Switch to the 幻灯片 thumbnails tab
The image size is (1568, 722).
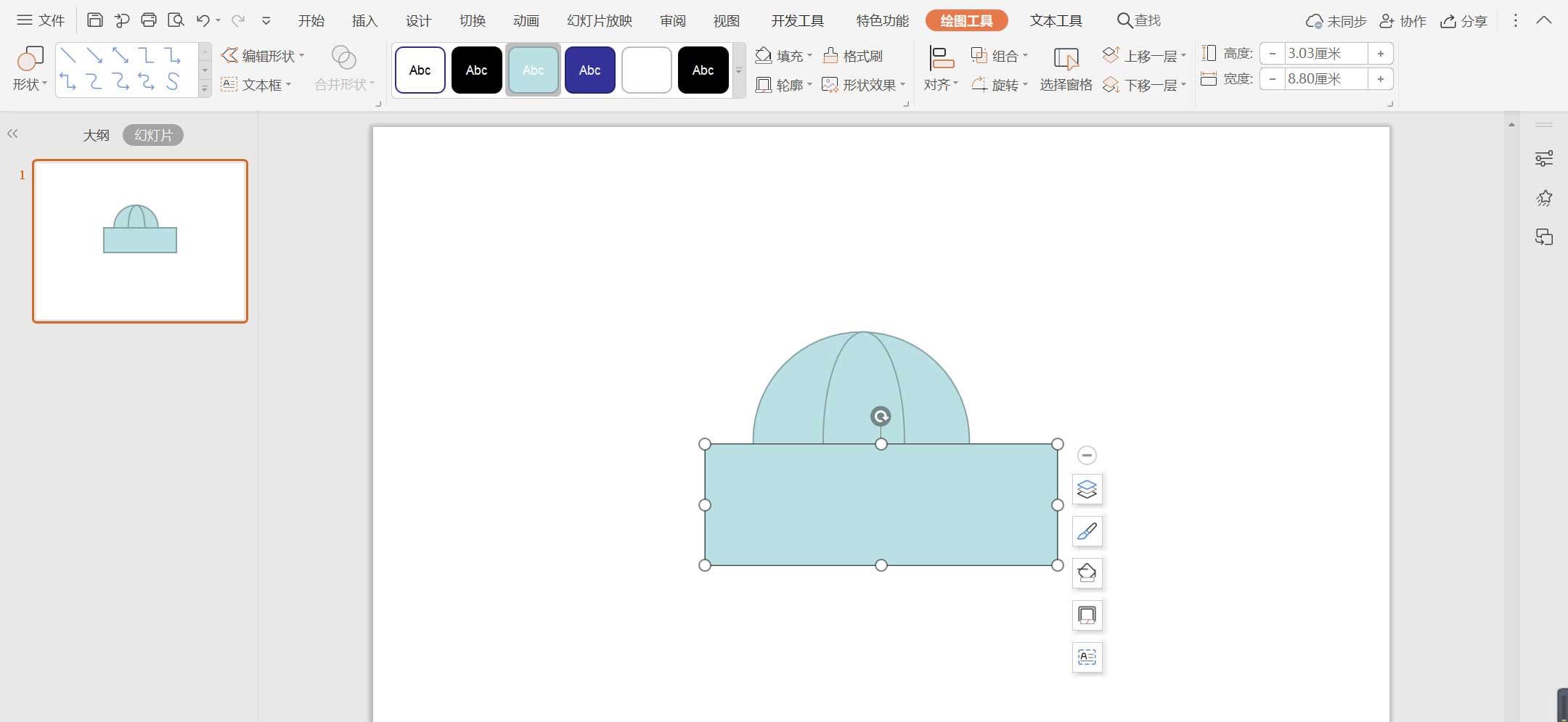[x=152, y=134]
